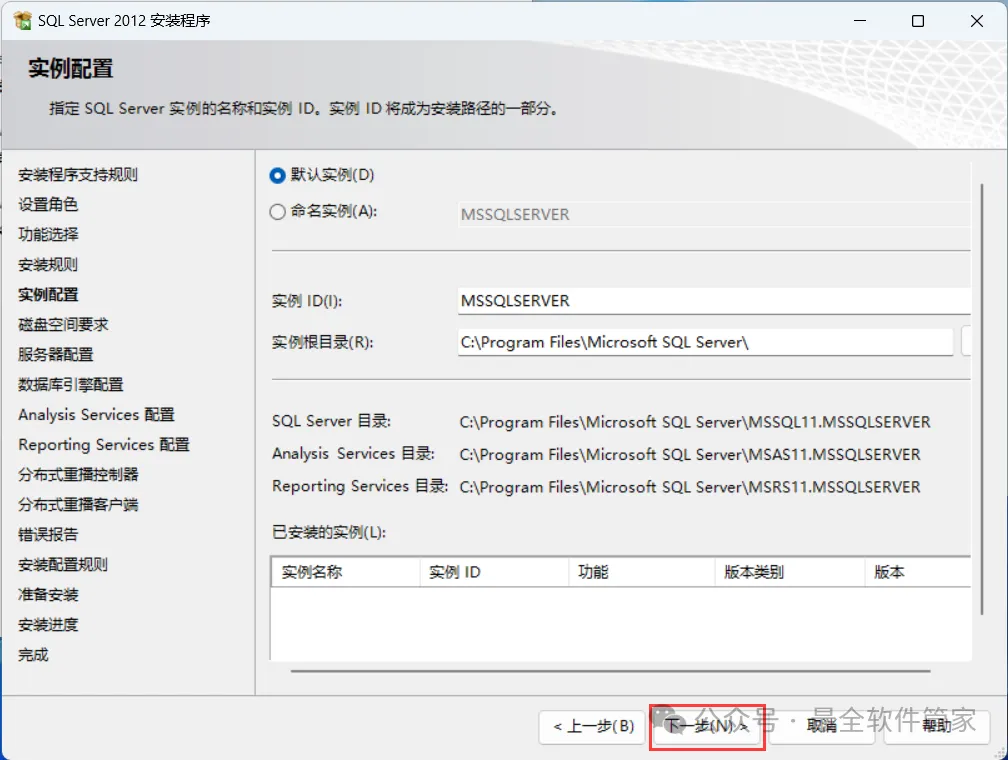
Task: Click the 取消 cancel button
Action: pos(821,727)
